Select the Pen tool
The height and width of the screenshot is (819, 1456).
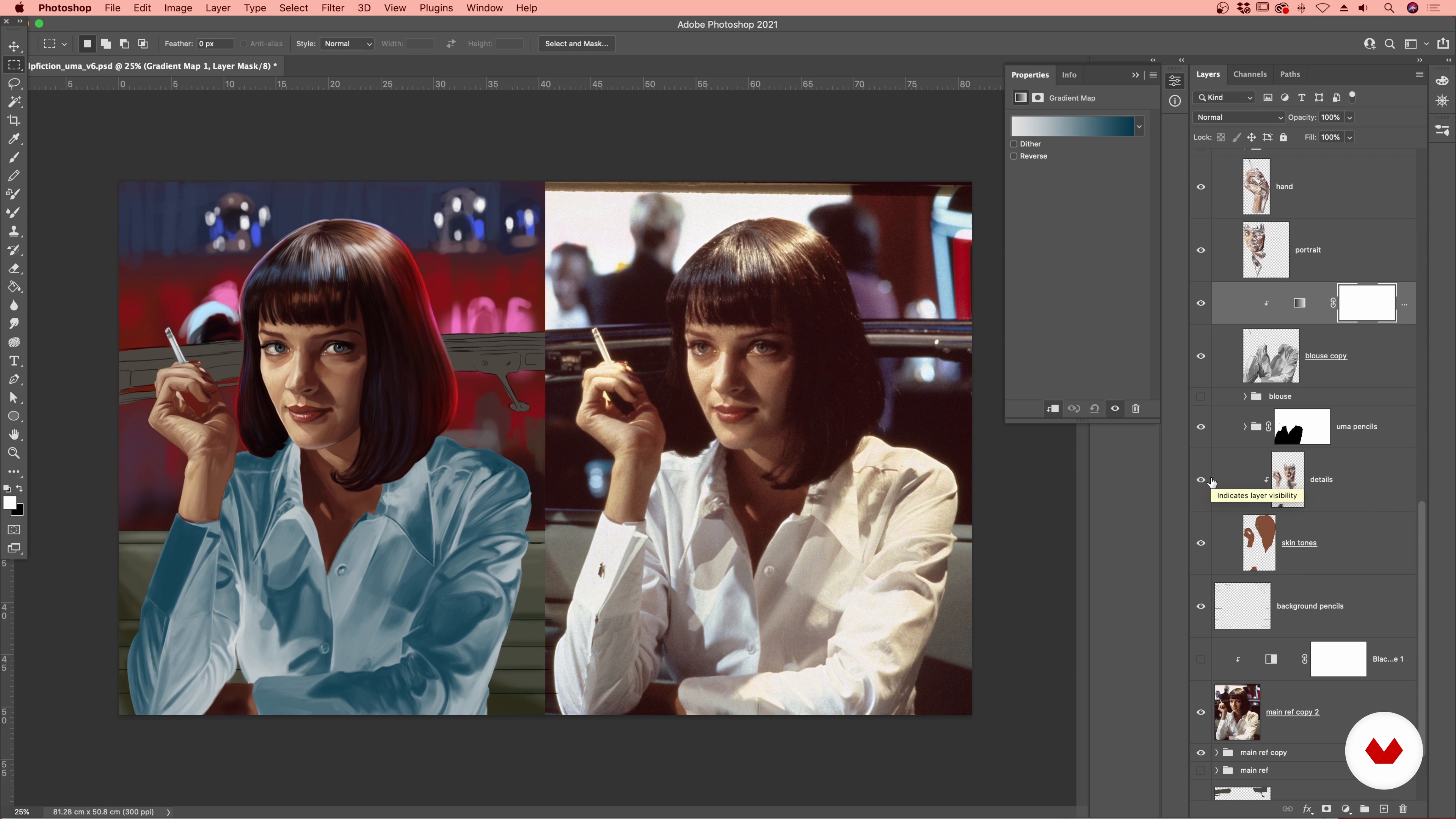tap(14, 379)
